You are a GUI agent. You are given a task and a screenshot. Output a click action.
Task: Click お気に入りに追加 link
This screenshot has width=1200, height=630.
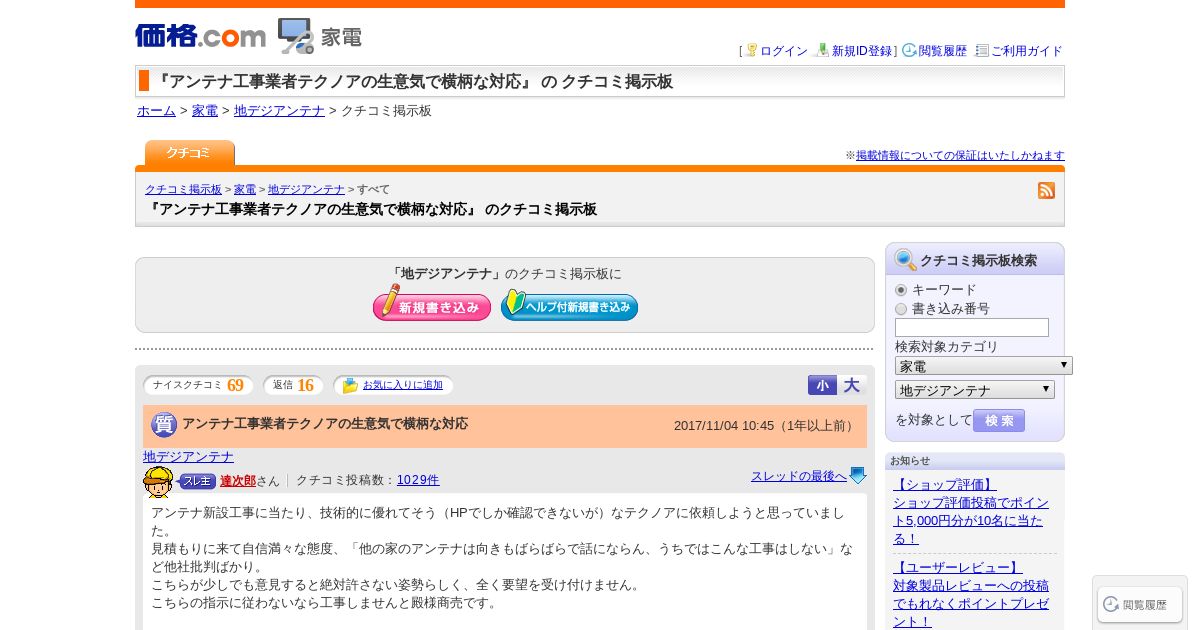coord(402,385)
